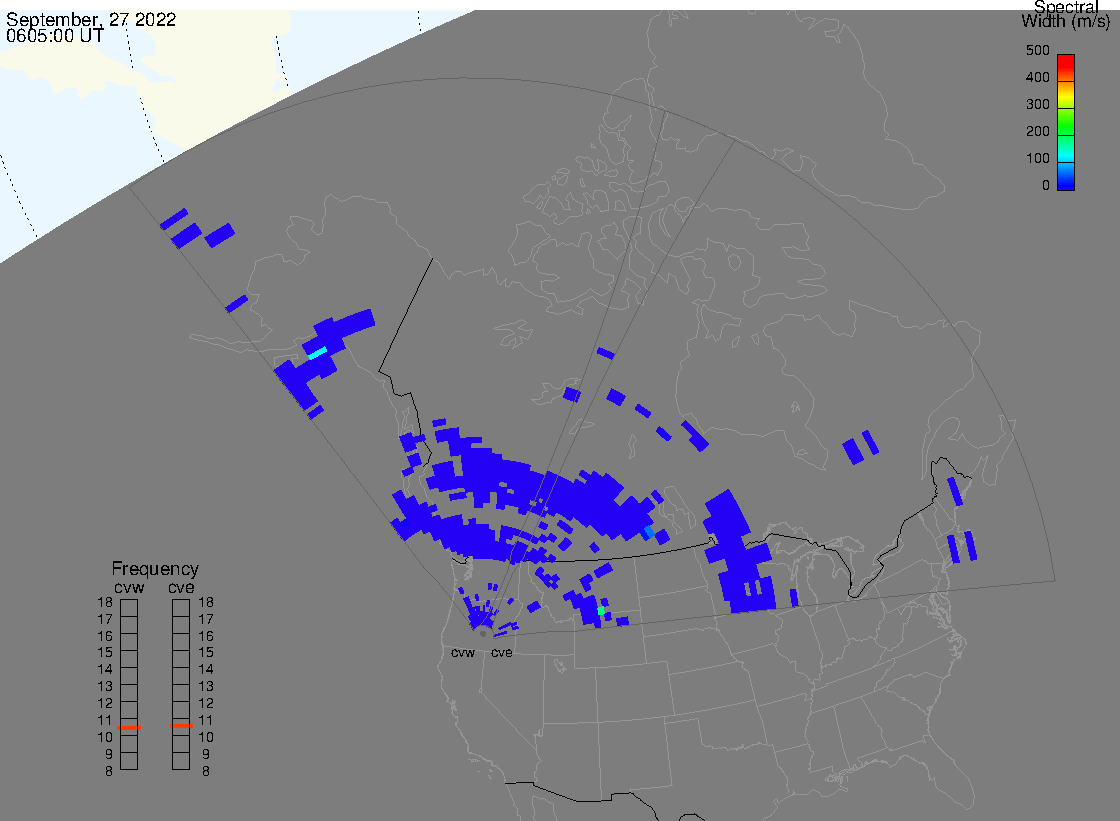Click the red marker on the cve frequency bar
This screenshot has height=821, width=1120.
click(x=181, y=726)
